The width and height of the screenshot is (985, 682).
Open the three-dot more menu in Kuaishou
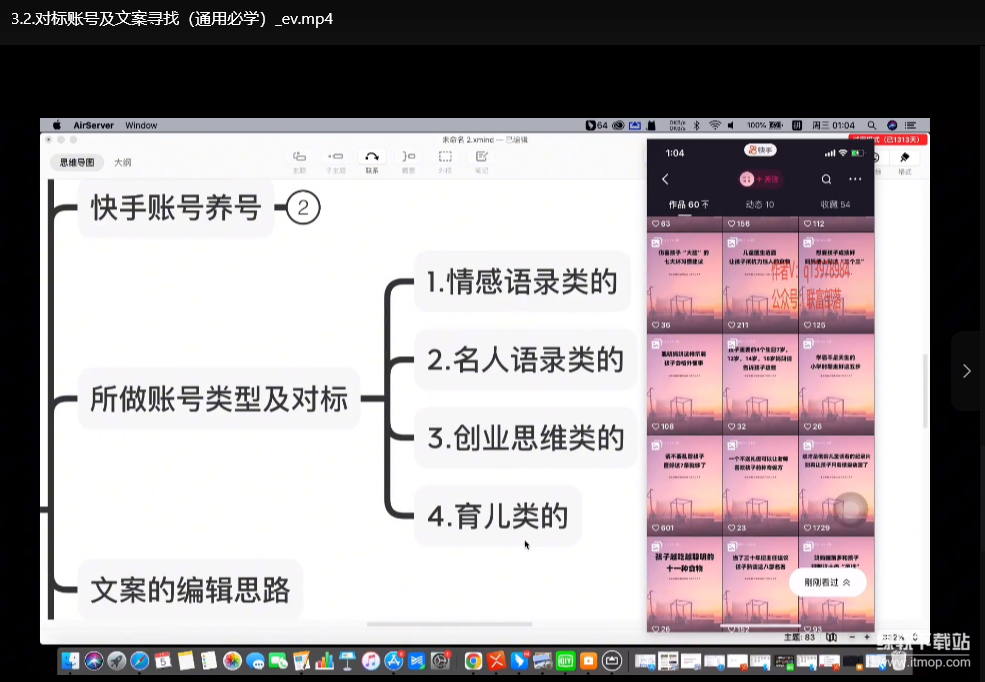coord(855,179)
